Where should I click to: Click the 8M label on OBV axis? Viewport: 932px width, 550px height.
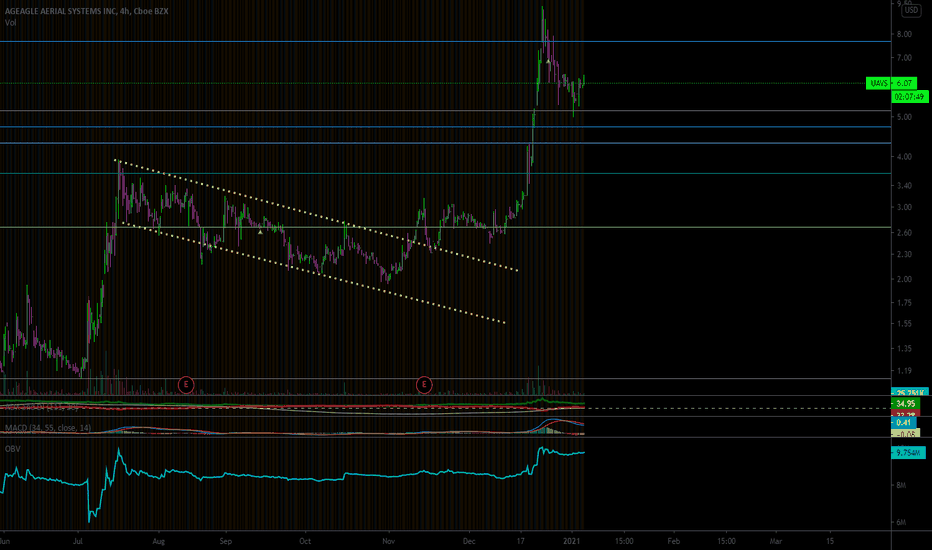[901, 485]
